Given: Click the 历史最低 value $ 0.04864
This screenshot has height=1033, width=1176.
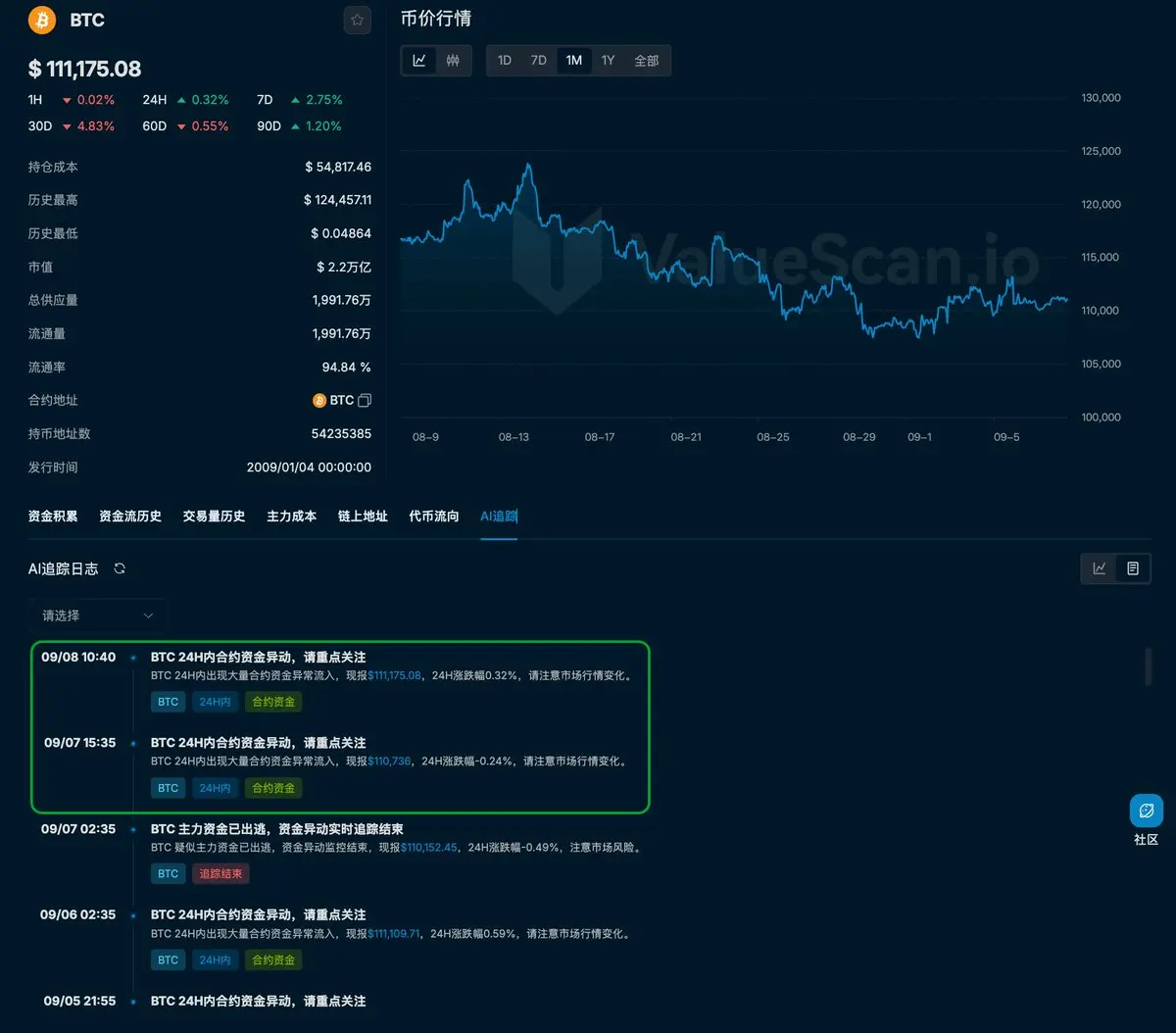Looking at the screenshot, I should coord(341,233).
